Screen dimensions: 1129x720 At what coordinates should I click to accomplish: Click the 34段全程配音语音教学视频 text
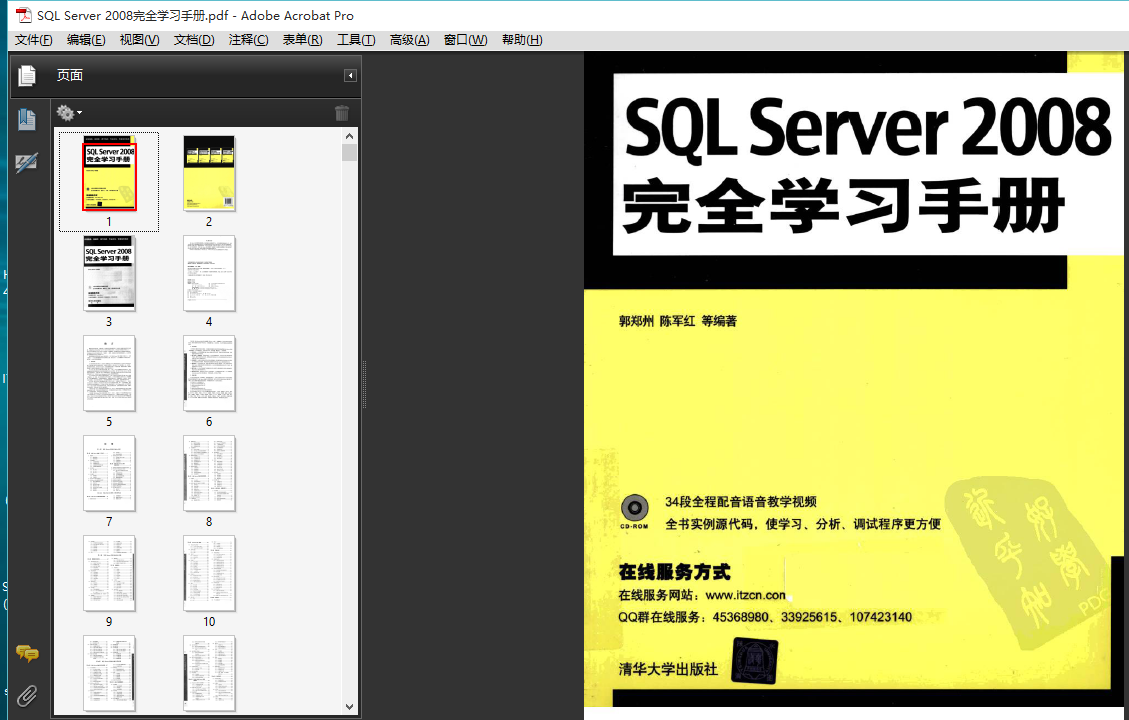coord(741,502)
